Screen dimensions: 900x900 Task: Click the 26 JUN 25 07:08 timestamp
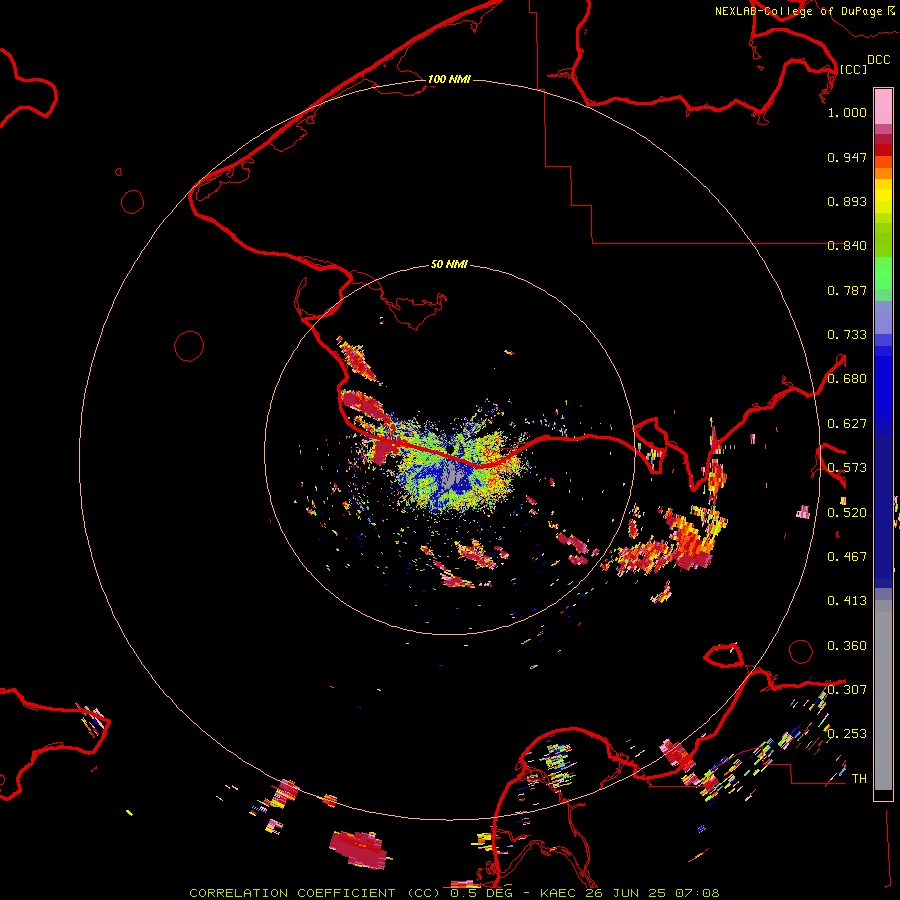pyautogui.click(x=653, y=893)
